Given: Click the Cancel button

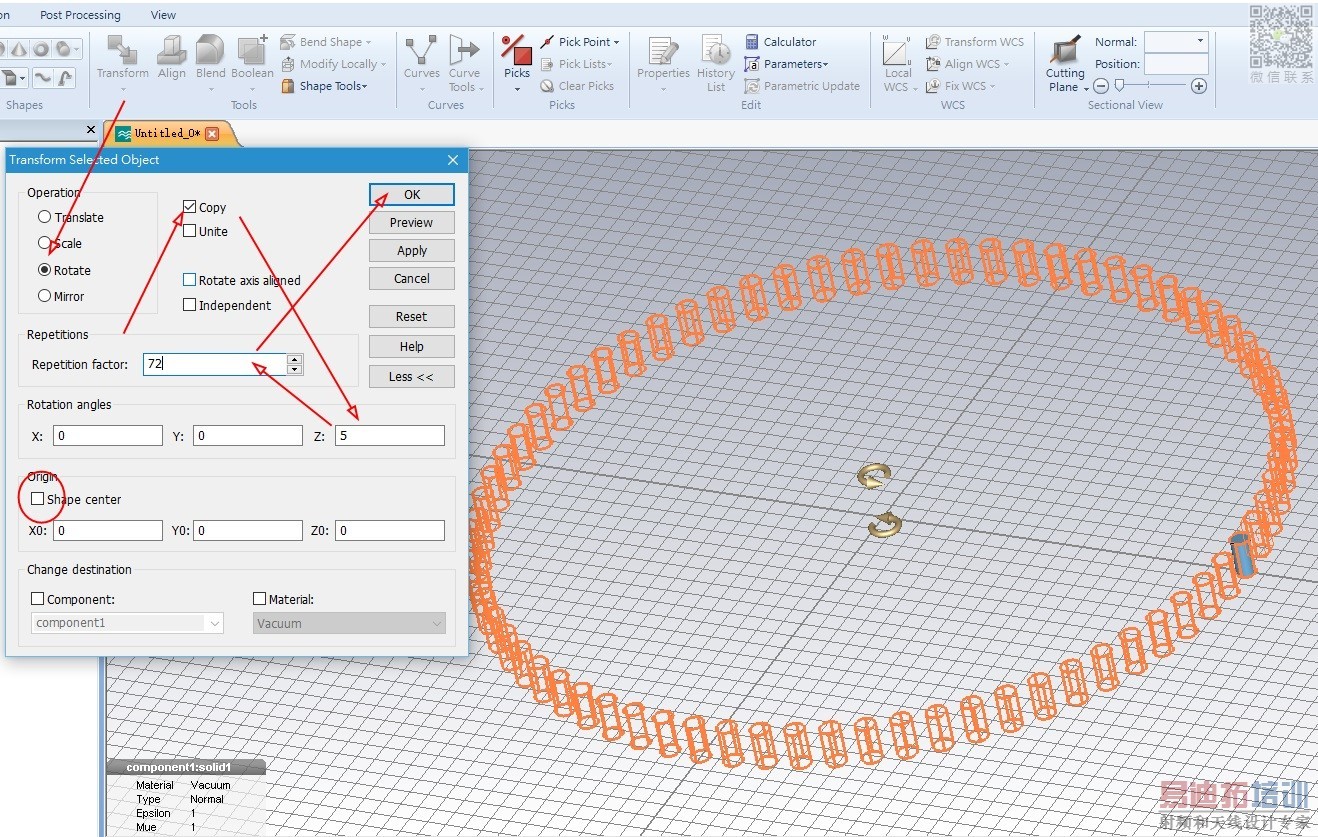Looking at the screenshot, I should click(411, 278).
